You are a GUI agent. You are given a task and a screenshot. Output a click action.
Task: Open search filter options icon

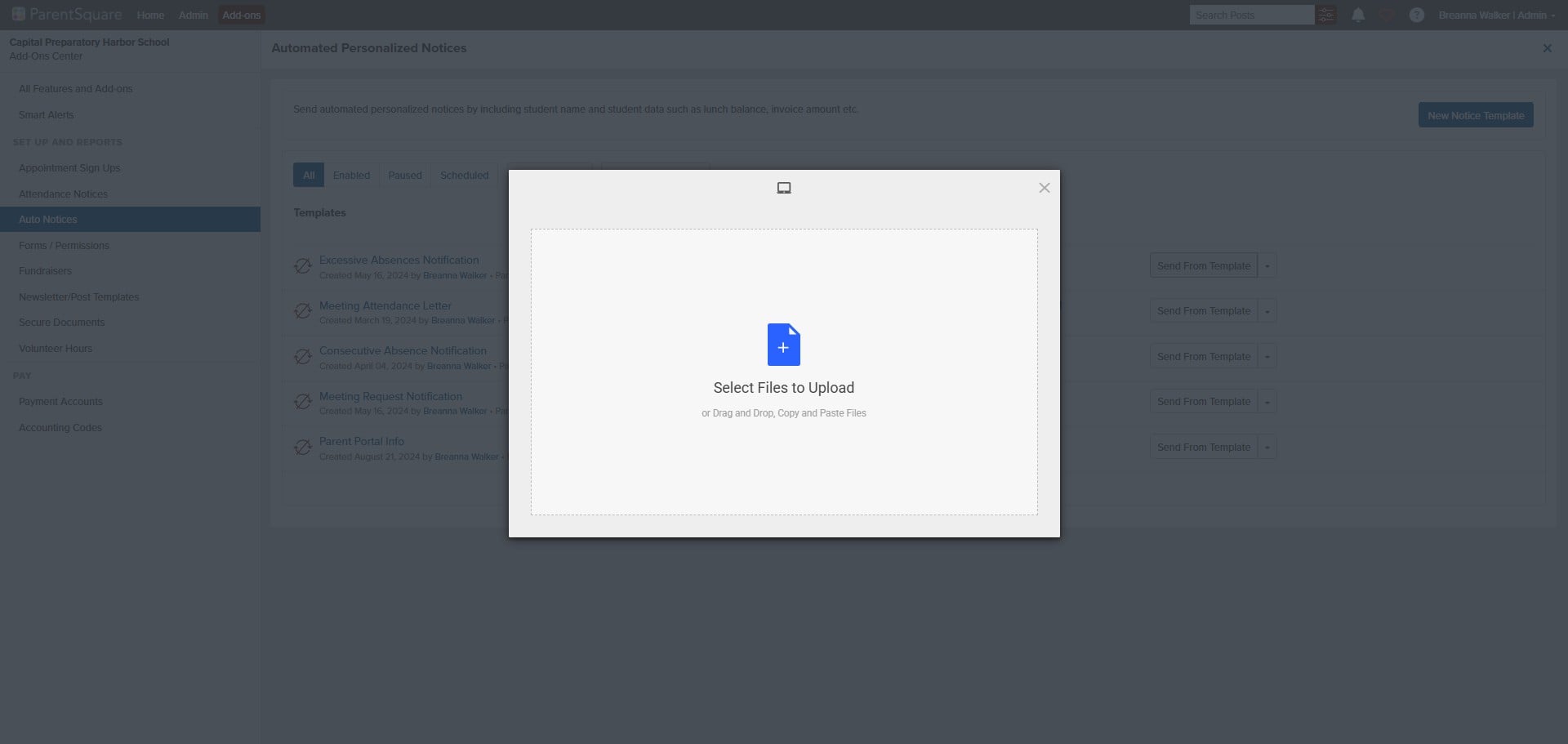pos(1326,15)
